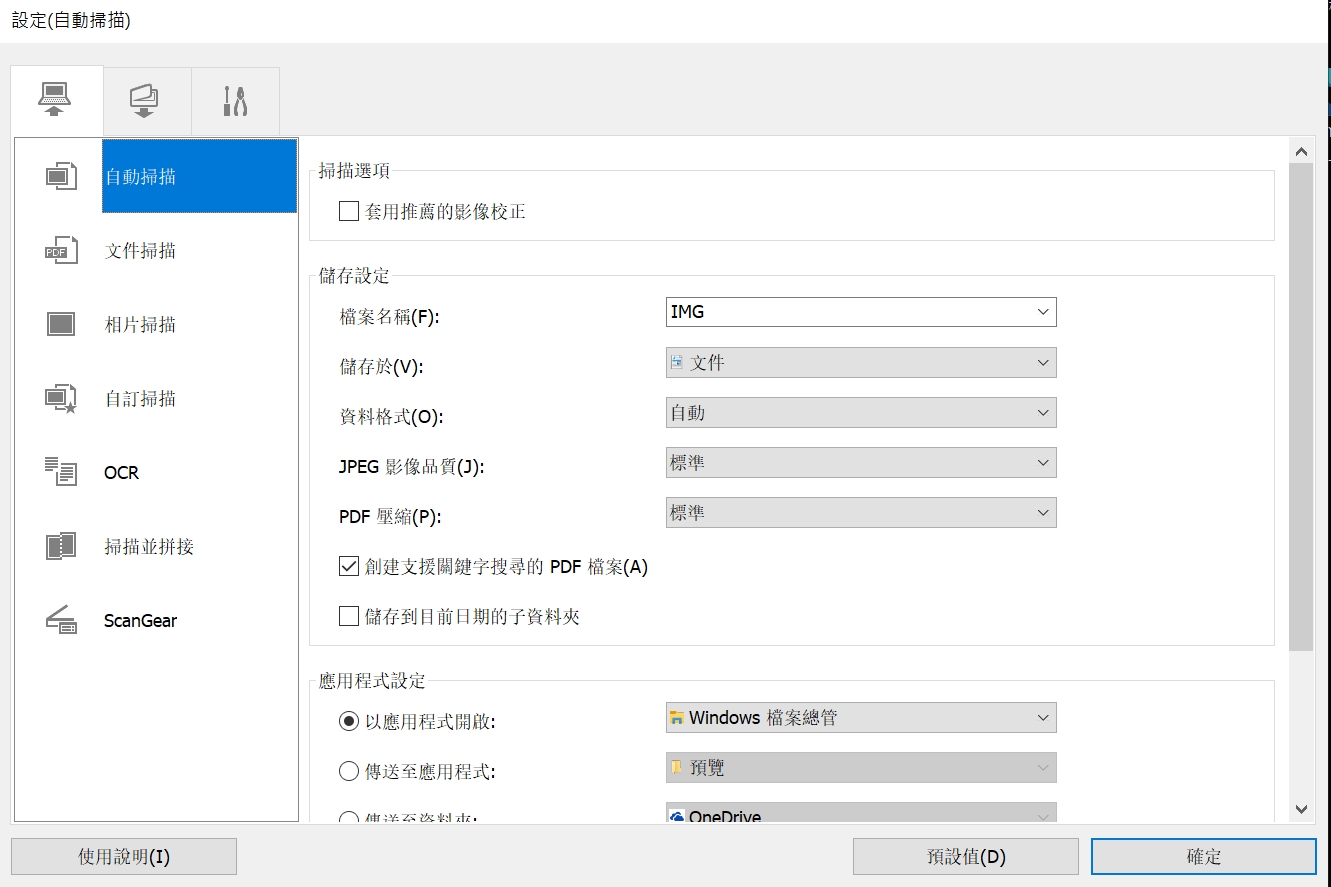Enable 套用推薦的影像校正 checkbox
1331x887 pixels.
(x=349, y=211)
